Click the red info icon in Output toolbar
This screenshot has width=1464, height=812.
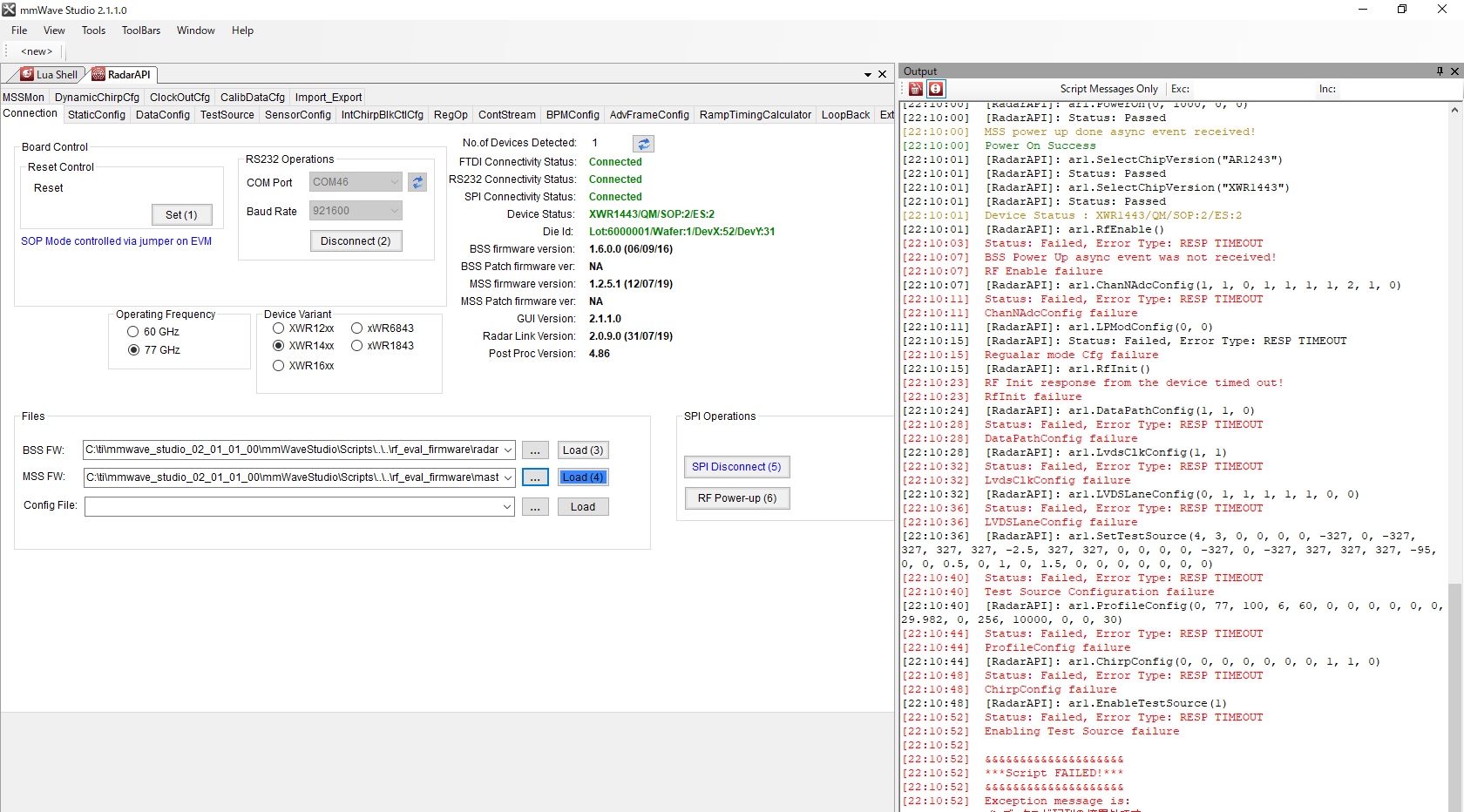[936, 89]
